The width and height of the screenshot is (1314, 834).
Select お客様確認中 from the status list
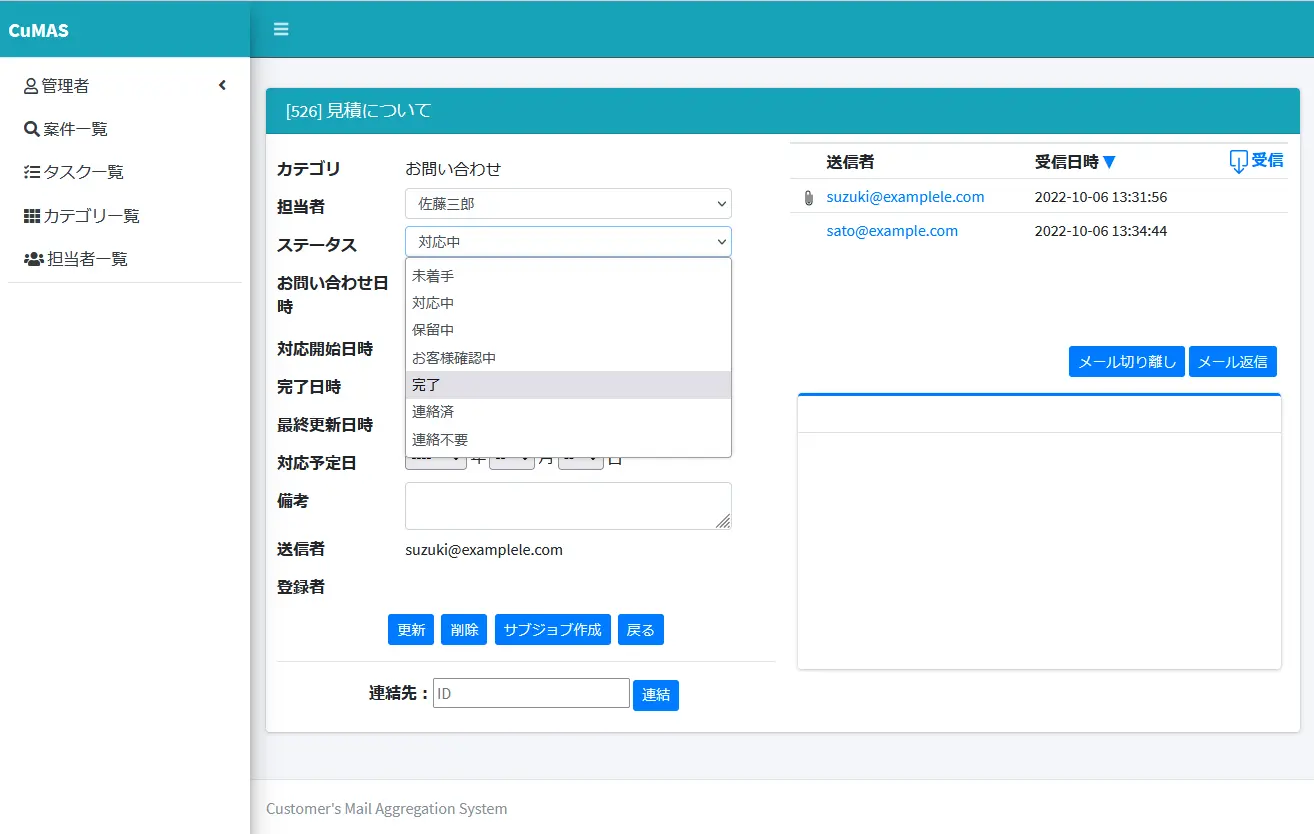(568, 358)
